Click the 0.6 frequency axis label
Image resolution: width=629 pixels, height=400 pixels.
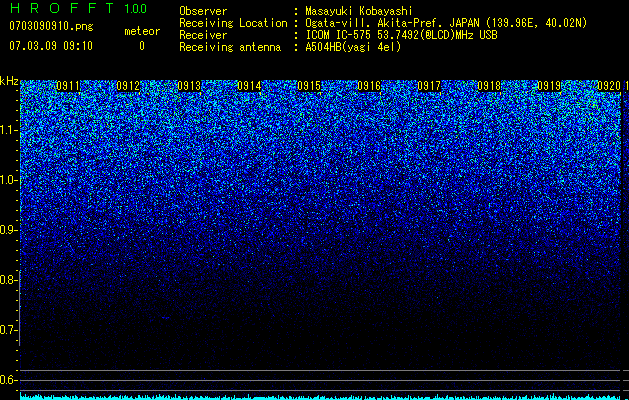click(x=8, y=380)
